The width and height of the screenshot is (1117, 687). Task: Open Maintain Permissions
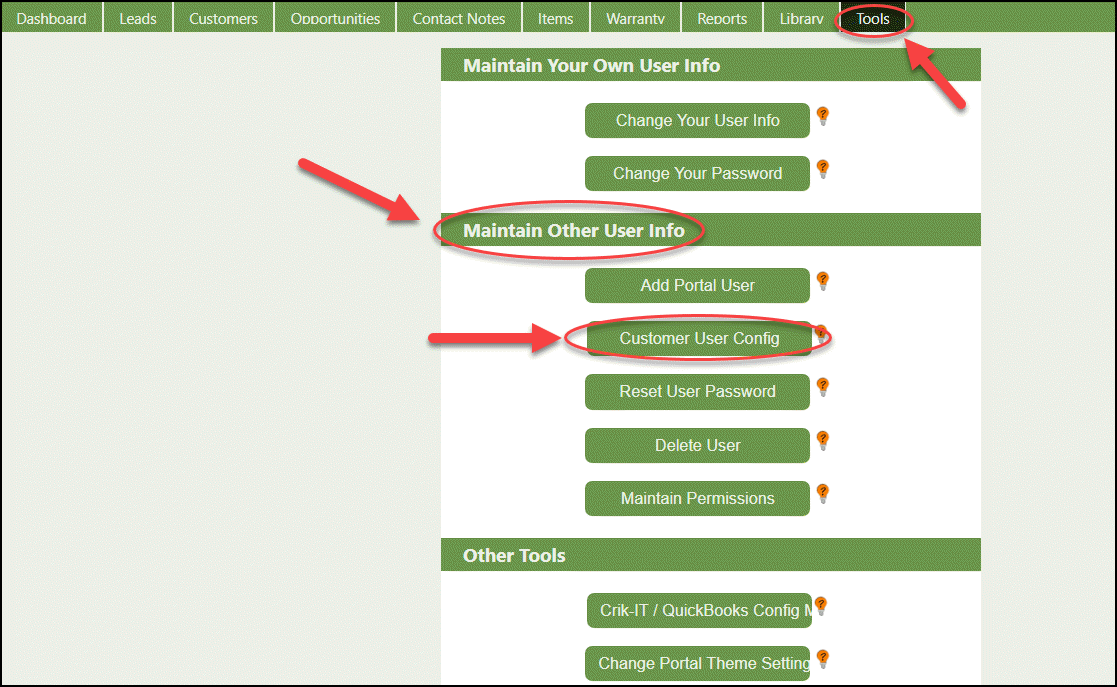pos(697,499)
